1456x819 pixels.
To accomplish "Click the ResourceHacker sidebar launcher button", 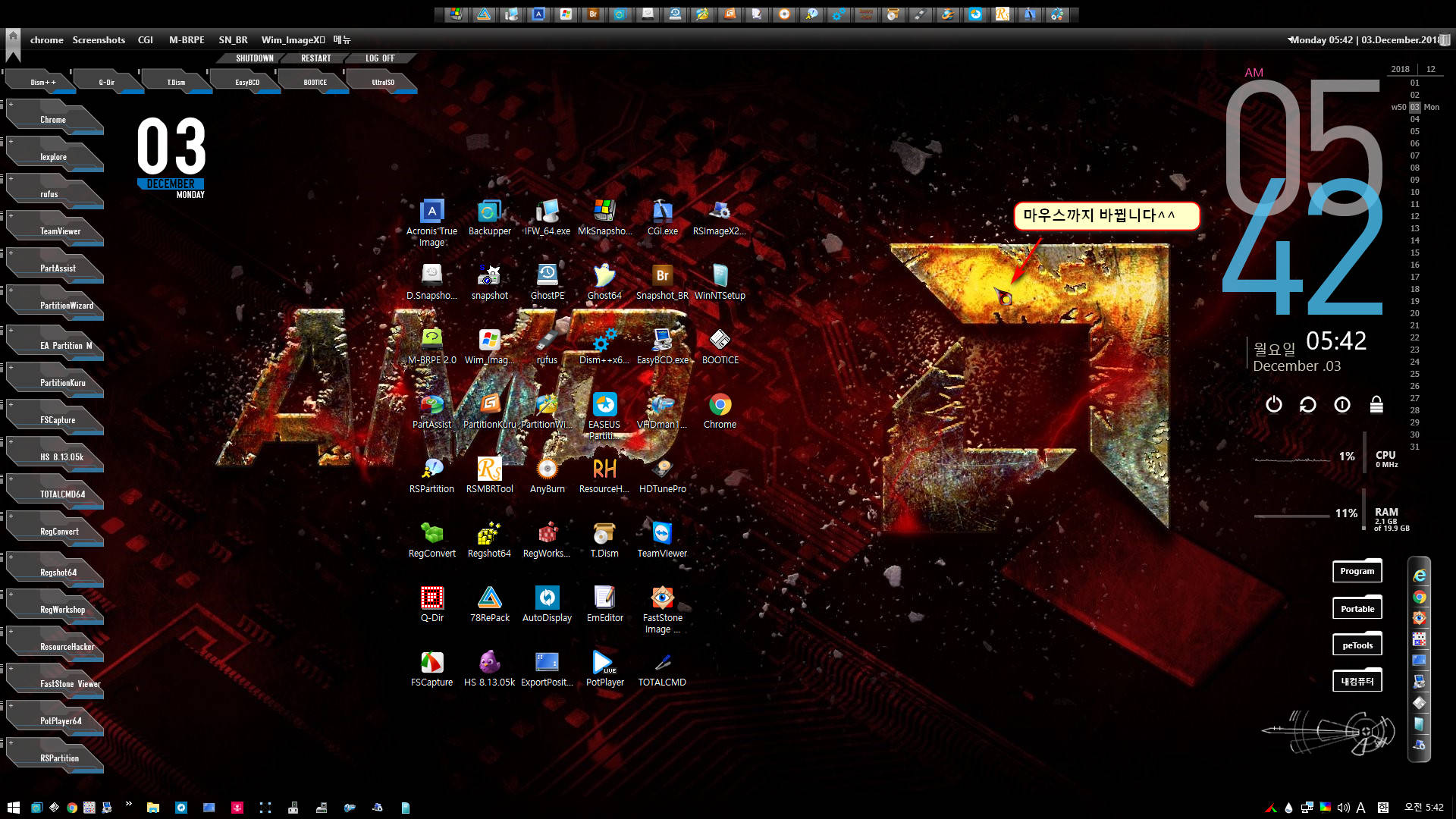I will [x=55, y=646].
